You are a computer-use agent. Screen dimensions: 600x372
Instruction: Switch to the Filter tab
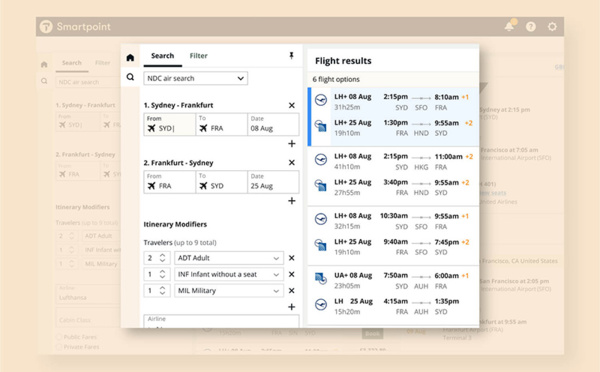click(x=199, y=56)
